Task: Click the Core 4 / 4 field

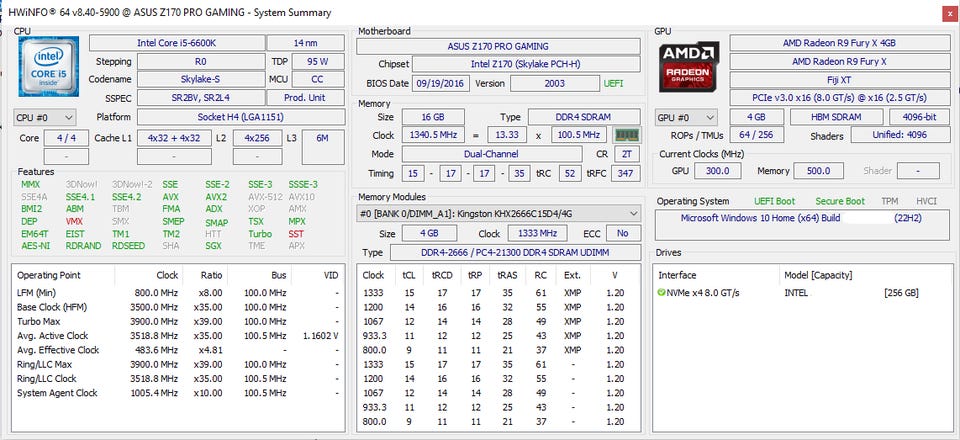Action: pyautogui.click(x=67, y=138)
